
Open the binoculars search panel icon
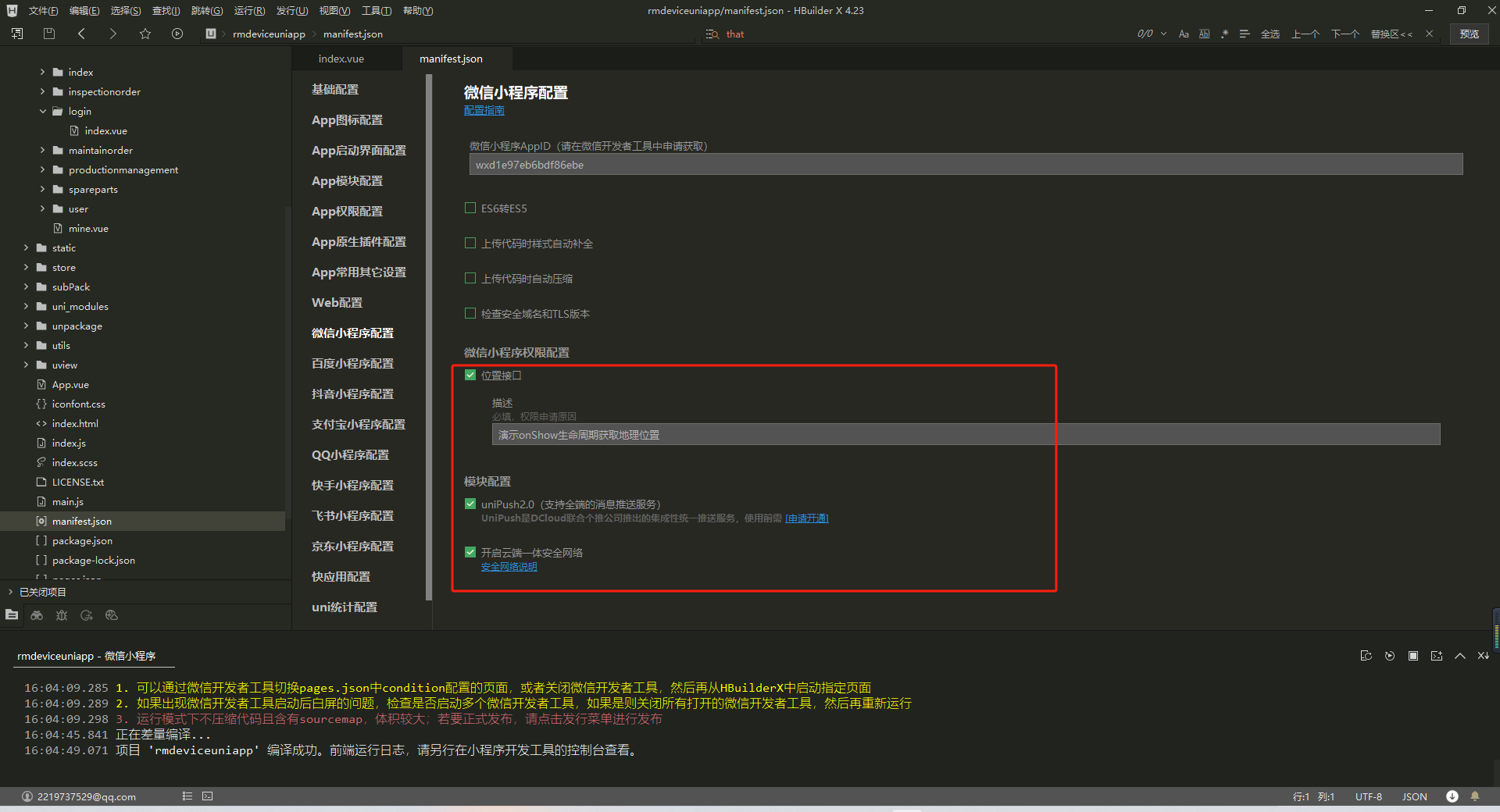[x=37, y=615]
